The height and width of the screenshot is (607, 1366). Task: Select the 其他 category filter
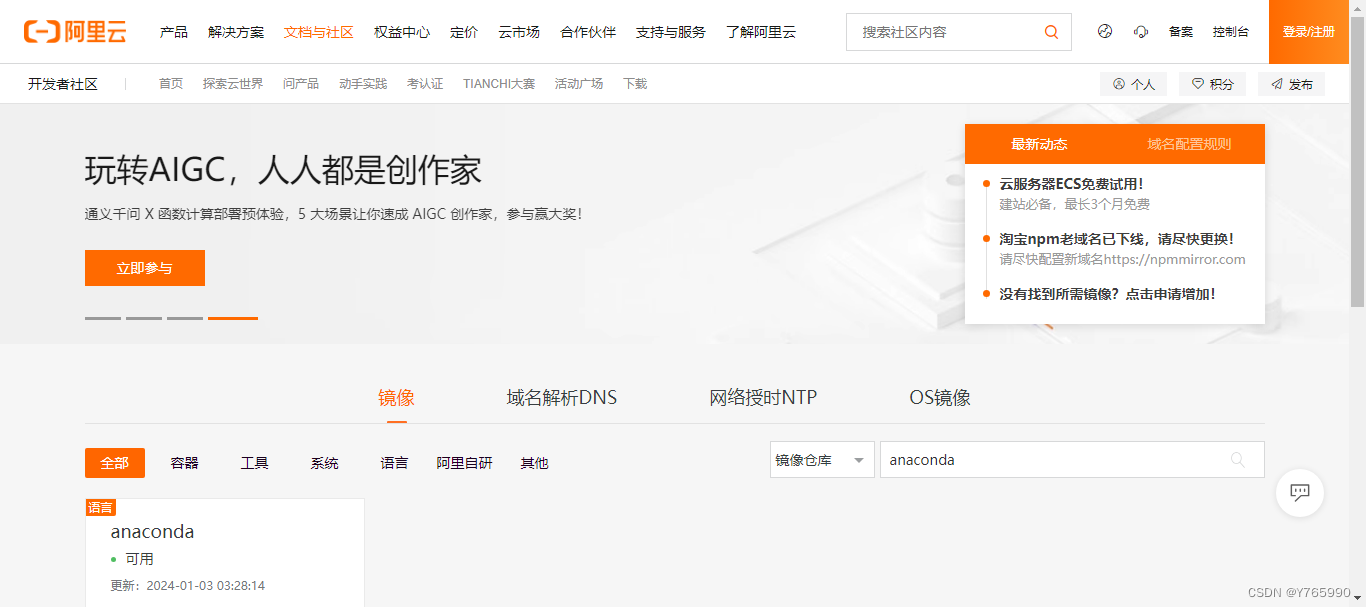pyautogui.click(x=535, y=463)
